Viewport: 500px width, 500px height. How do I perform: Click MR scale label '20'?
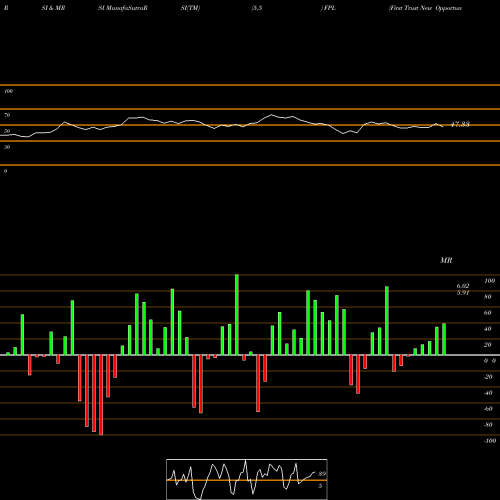(x=488, y=345)
